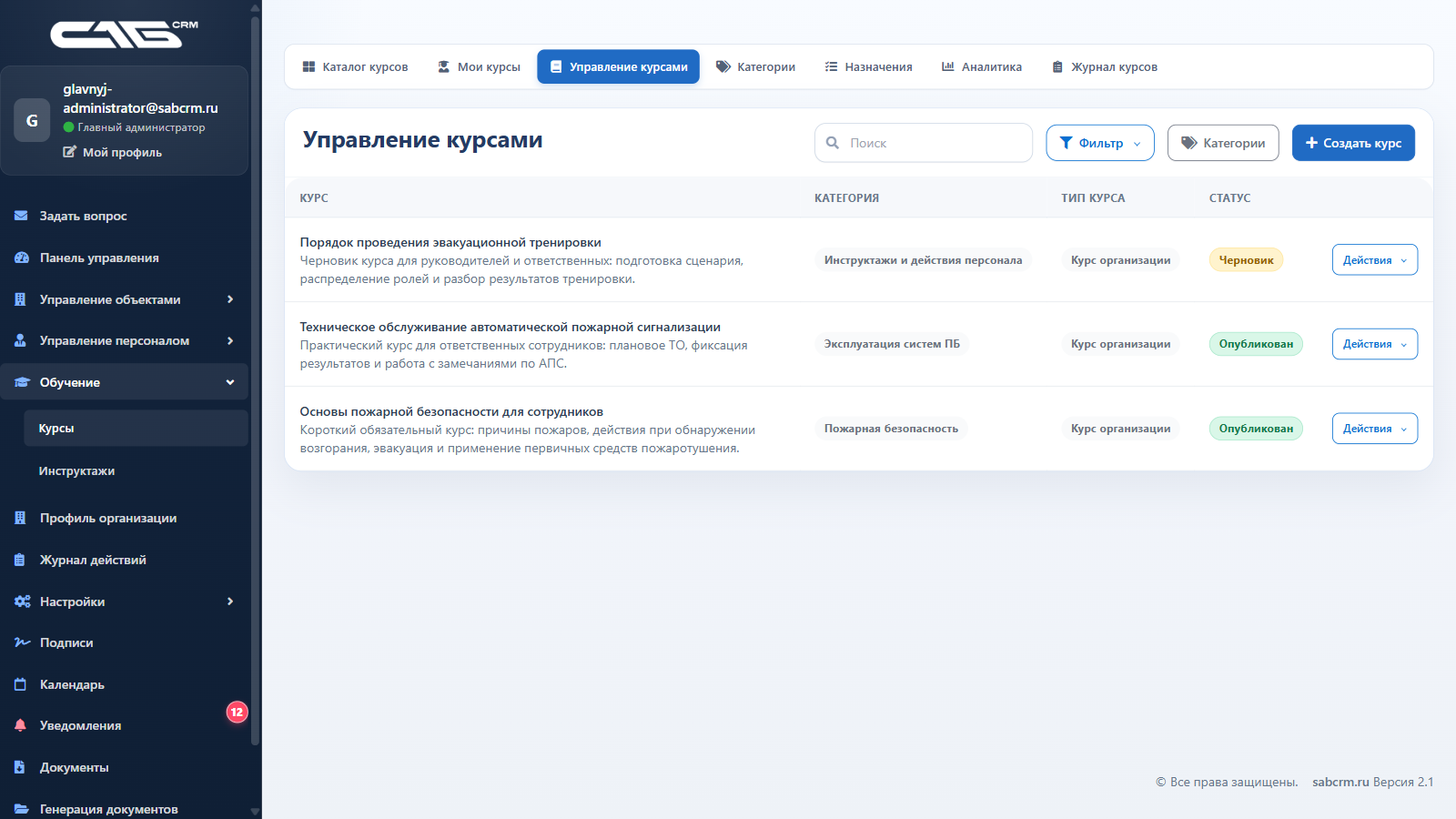Expand Управление персоналом submenu chevron
The image size is (1456, 819).
coord(230,340)
